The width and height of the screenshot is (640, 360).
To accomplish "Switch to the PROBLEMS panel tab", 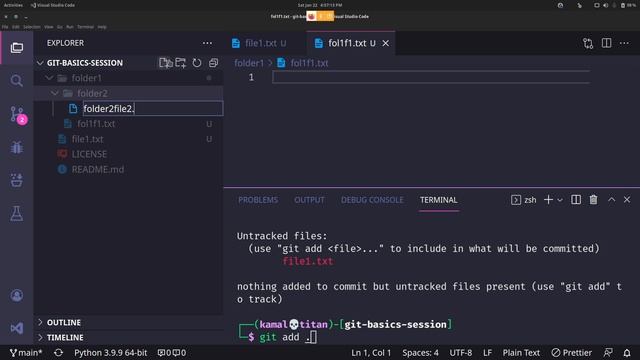I will pyautogui.click(x=258, y=200).
